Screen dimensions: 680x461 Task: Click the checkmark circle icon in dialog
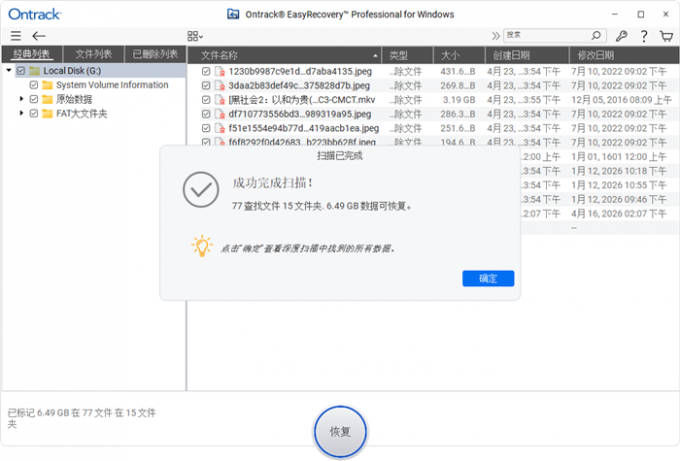(200, 190)
